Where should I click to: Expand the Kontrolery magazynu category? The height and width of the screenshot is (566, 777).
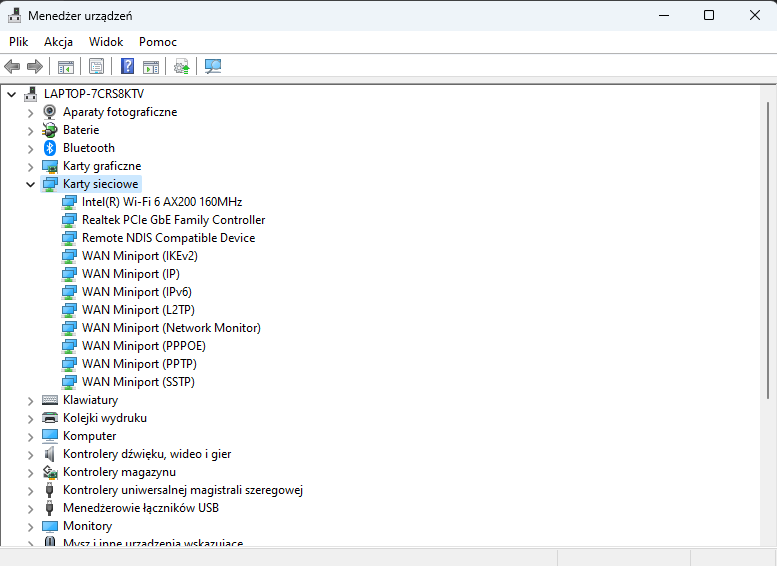point(31,473)
